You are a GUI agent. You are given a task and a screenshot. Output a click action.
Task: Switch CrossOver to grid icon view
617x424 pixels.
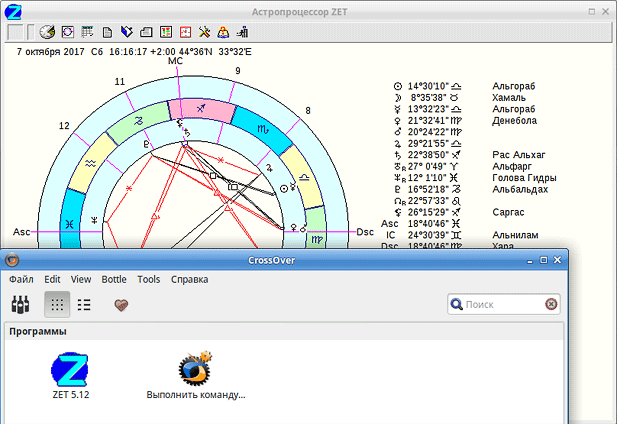click(57, 304)
